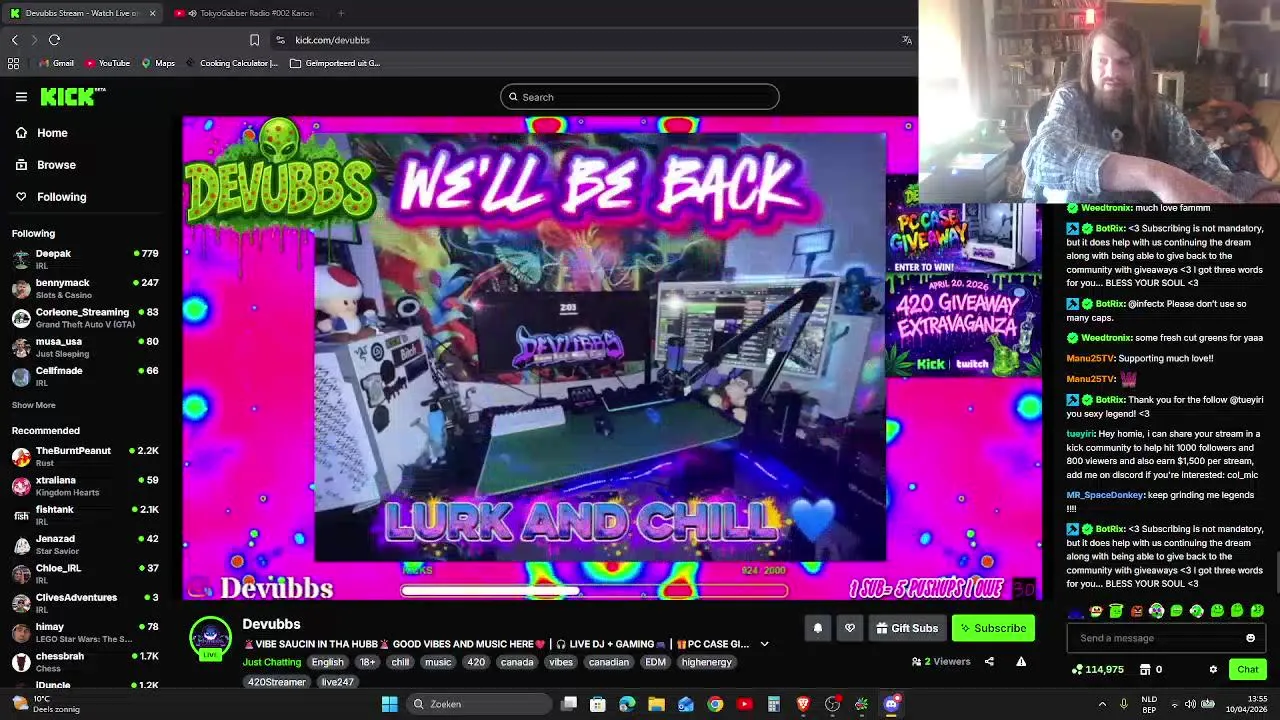The height and width of the screenshot is (720, 1280).
Task: Go to Home in sidebar
Action: tap(42, 133)
